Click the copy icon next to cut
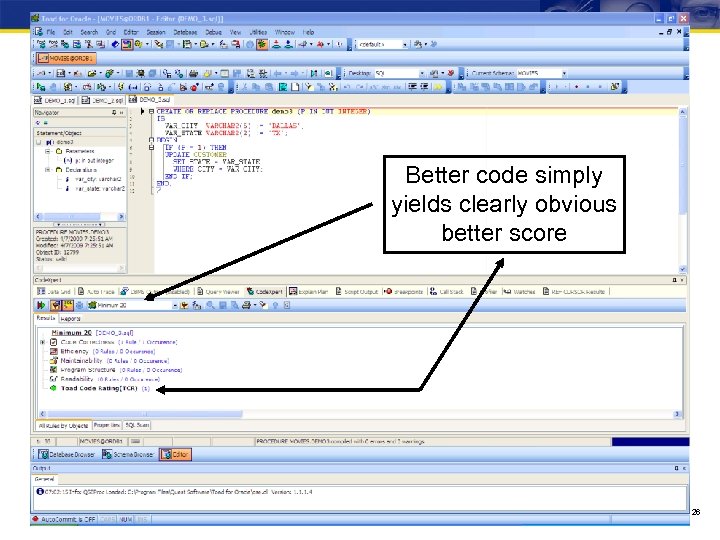The image size is (720, 540). (x=256, y=87)
